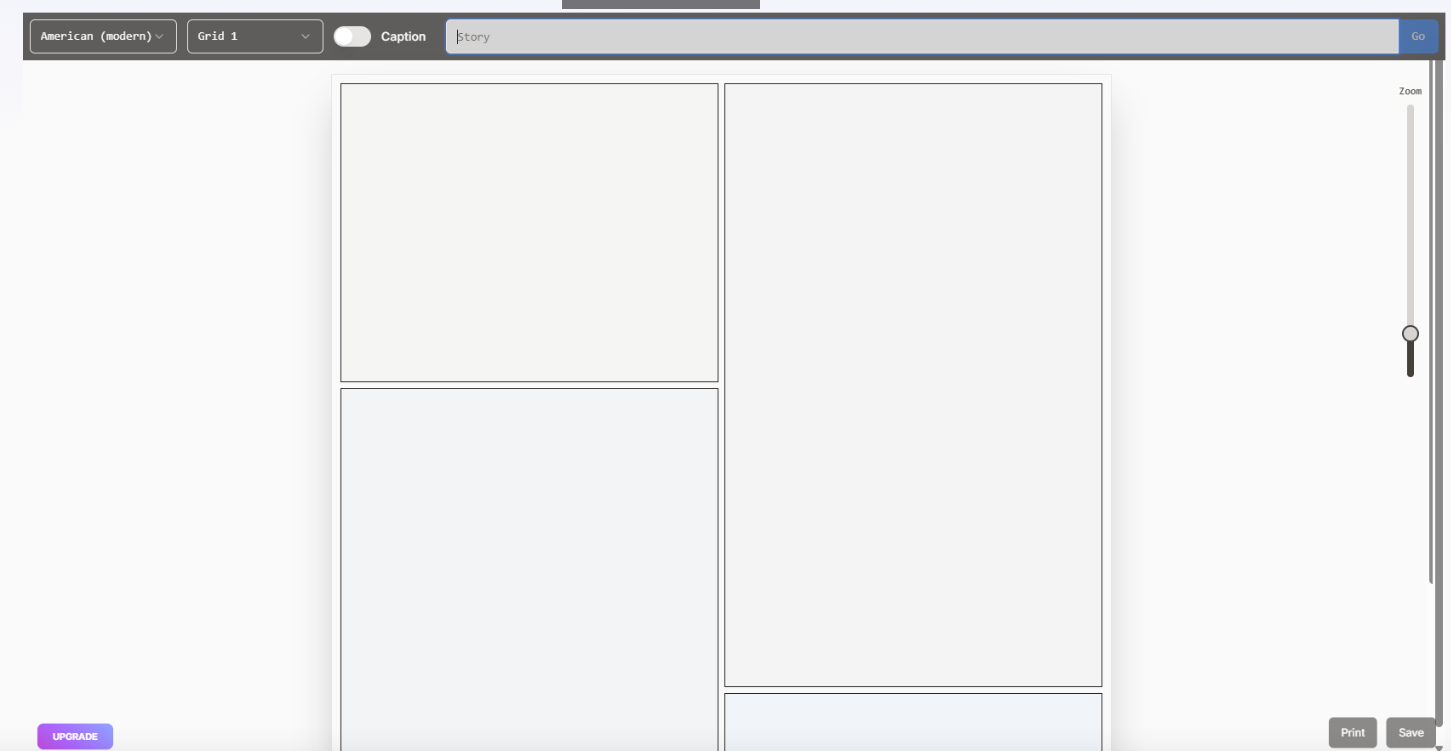
Task: Click the purple UPGRADE button
Action: pos(75,736)
